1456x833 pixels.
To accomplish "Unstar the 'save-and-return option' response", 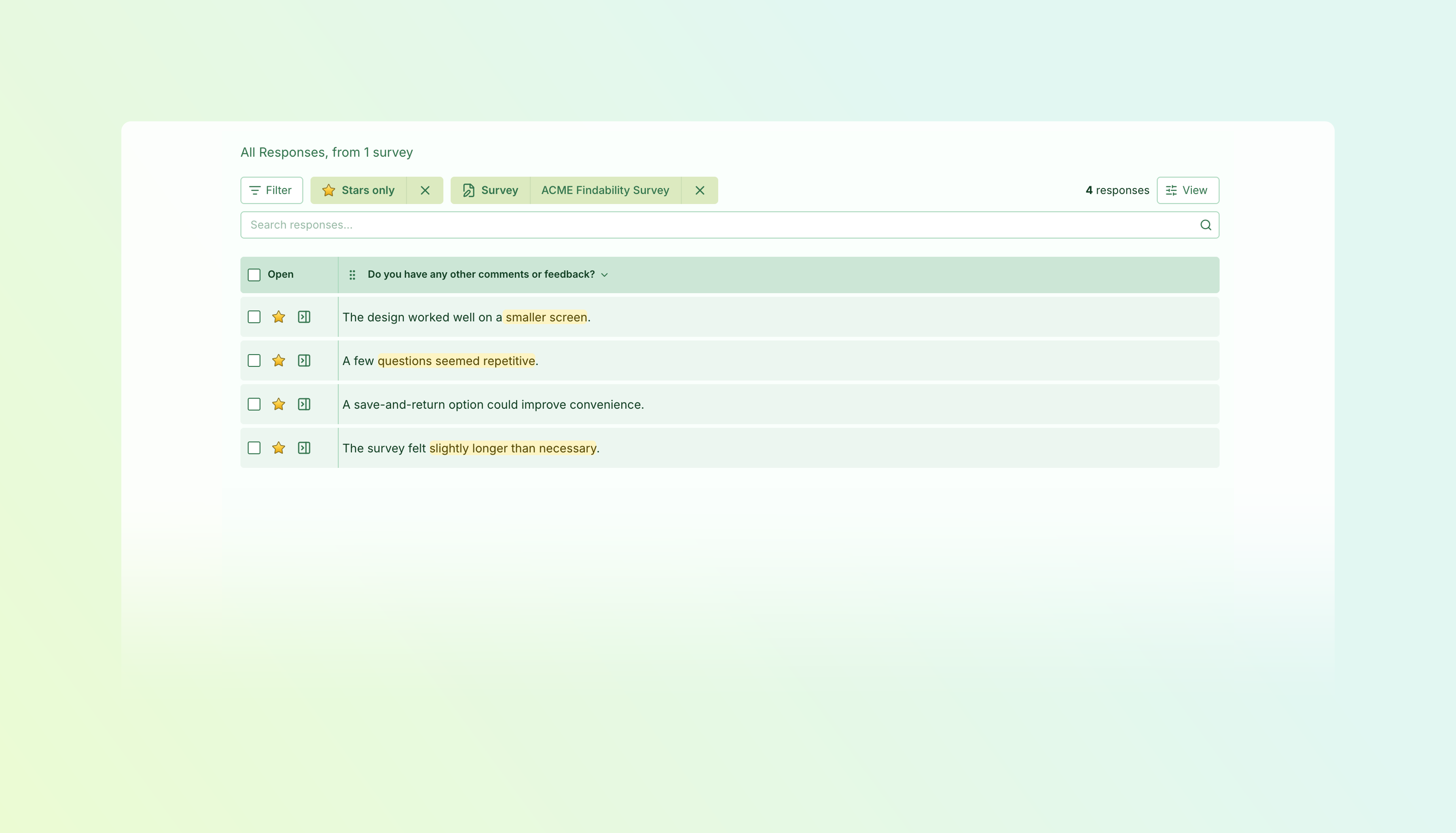I will (x=279, y=404).
